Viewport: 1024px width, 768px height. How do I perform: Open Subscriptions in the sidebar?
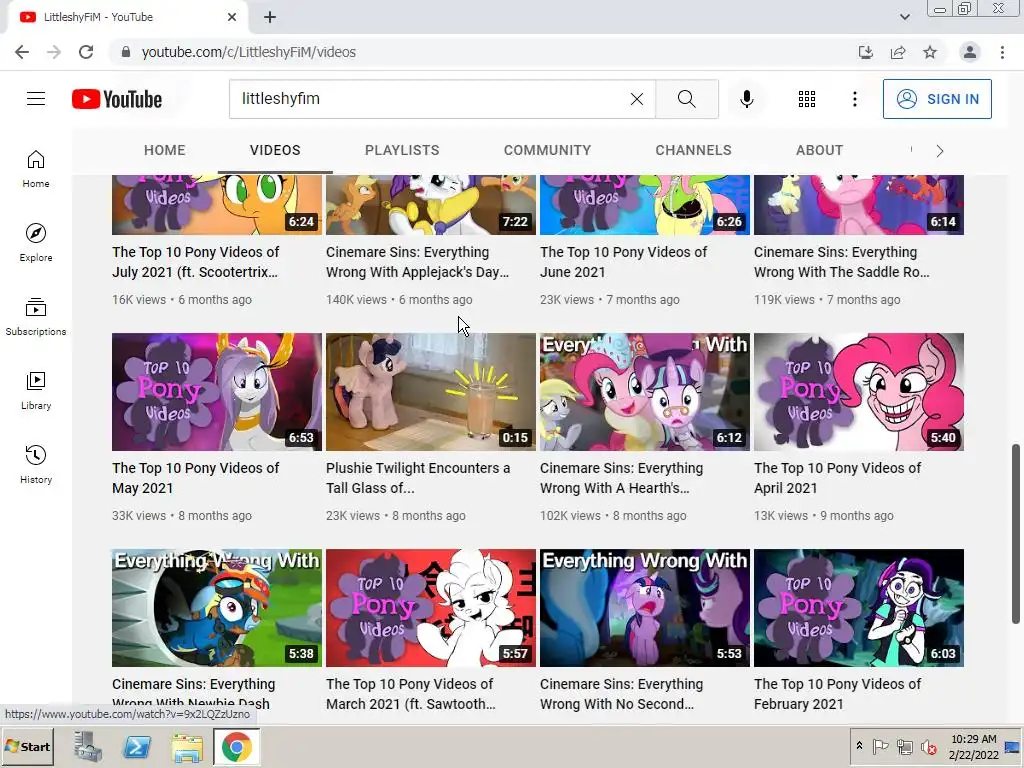(36, 317)
